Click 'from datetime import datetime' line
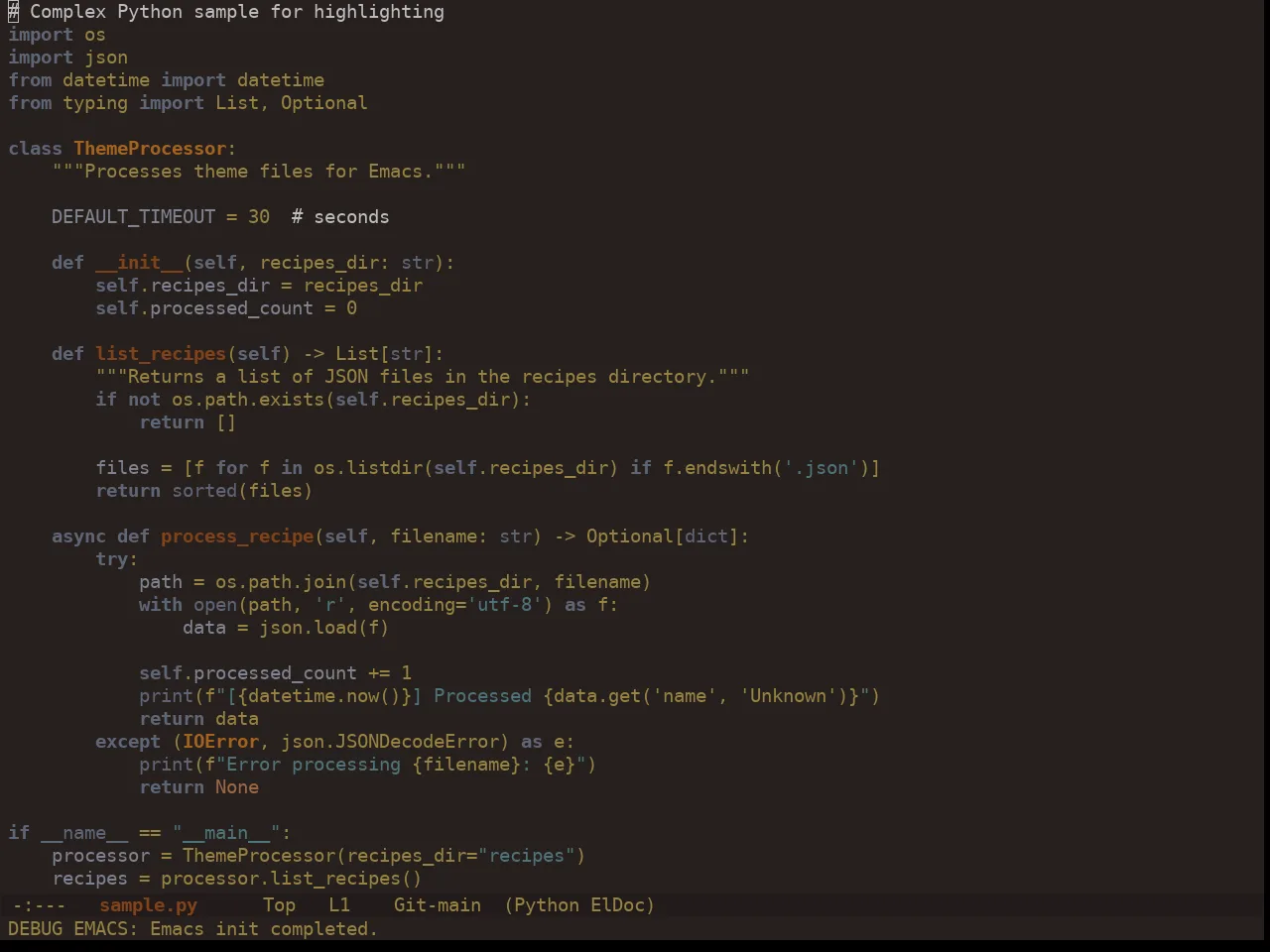Screen dimensions: 1270x952 pyautogui.click(x=166, y=80)
